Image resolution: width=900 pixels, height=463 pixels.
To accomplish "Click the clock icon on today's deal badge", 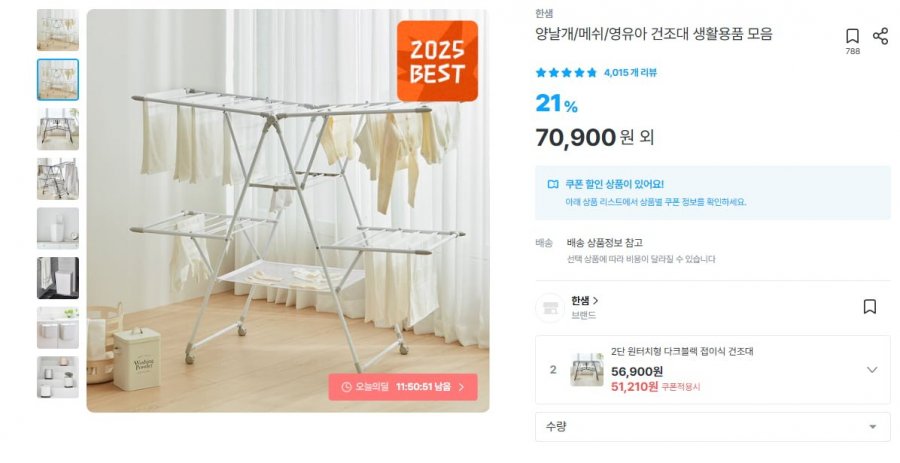I will [x=346, y=387].
